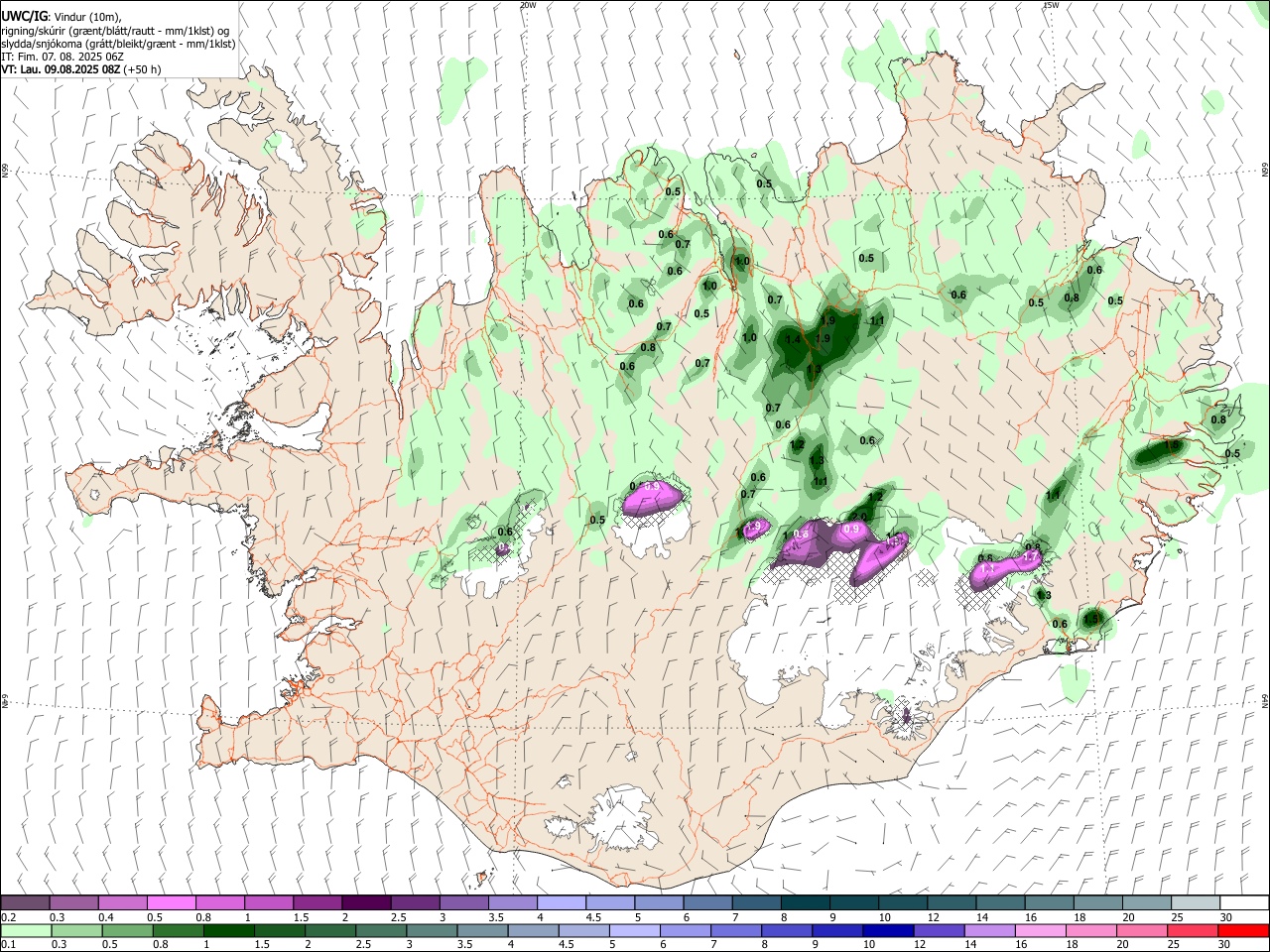This screenshot has height=952, width=1270.
Task: Pick the snow scale swatch labeled 0.8
Action: click(x=219, y=902)
